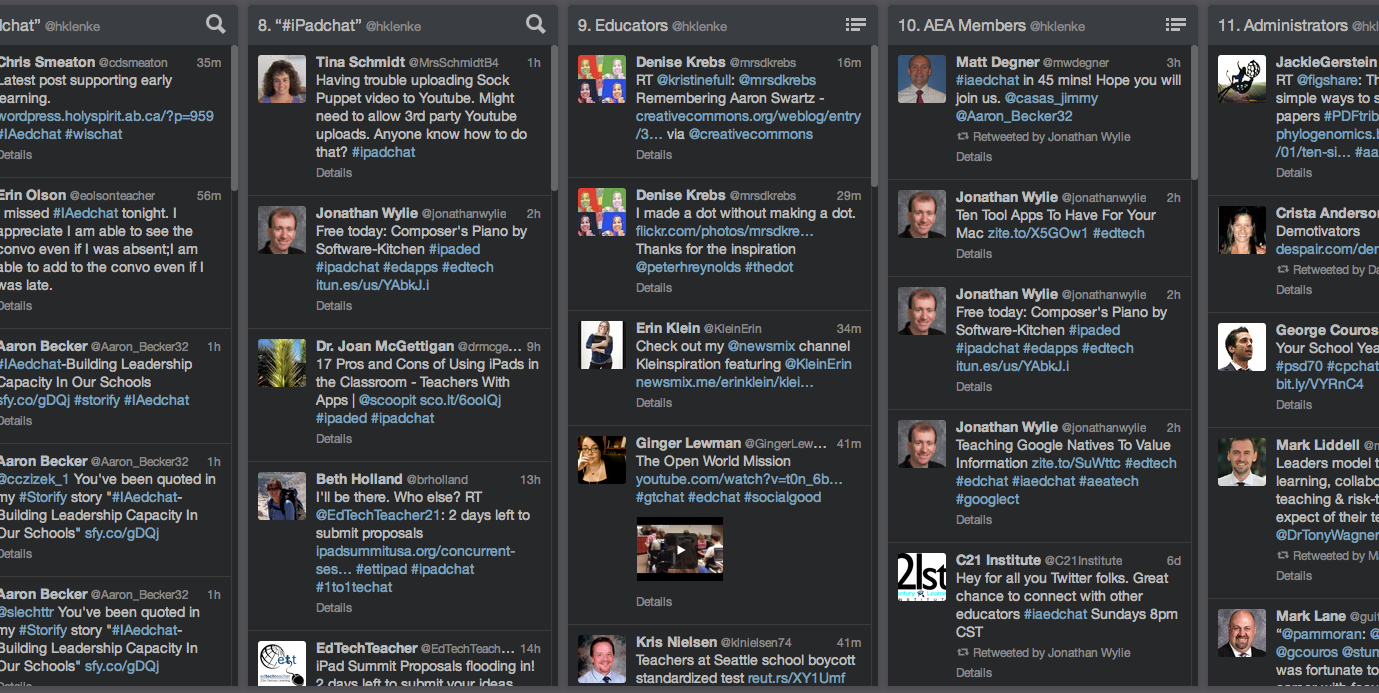Click the search icon in the #iPadchat column header

tap(536, 24)
